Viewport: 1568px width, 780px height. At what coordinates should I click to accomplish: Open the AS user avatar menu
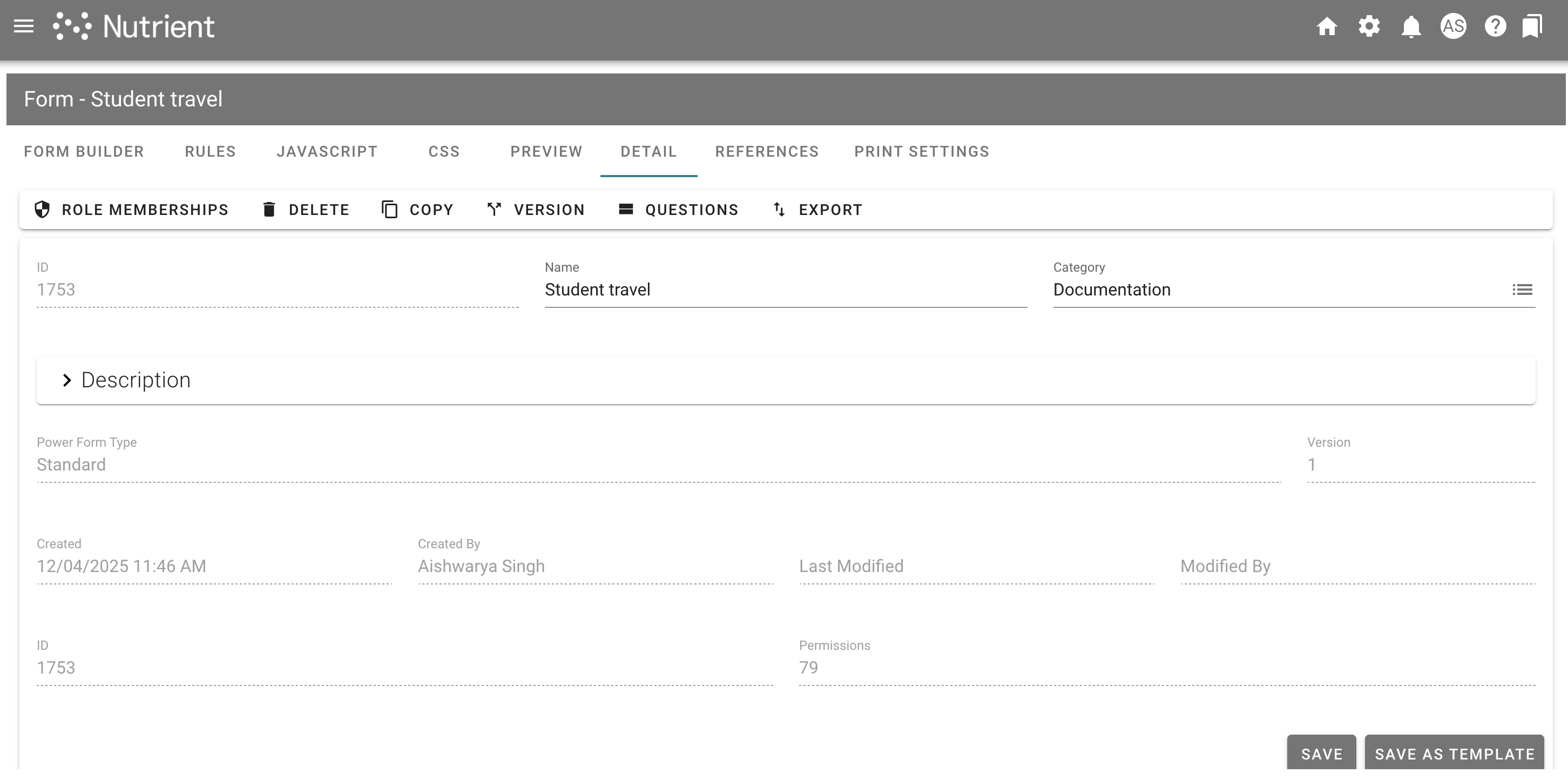[1454, 27]
